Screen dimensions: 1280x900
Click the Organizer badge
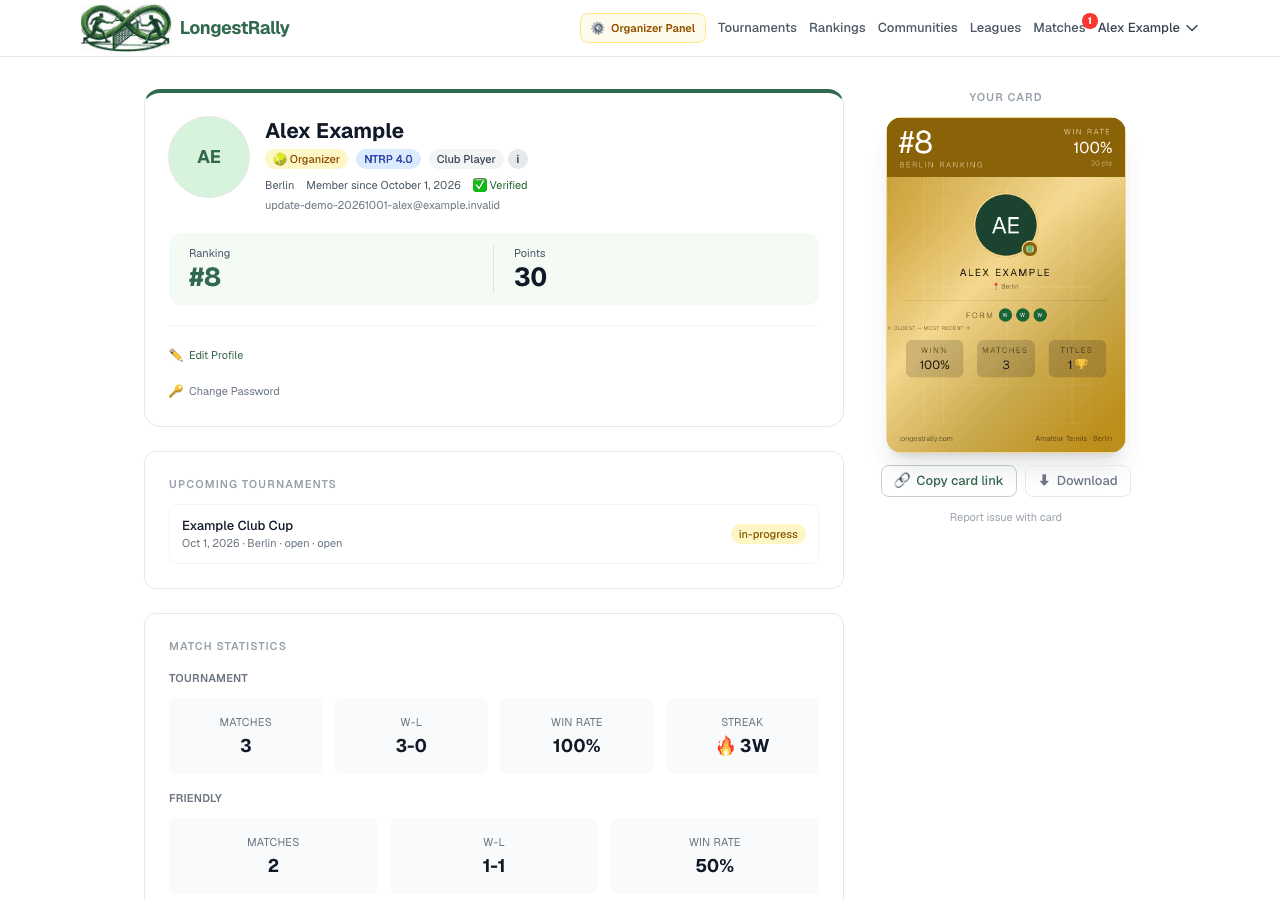[x=306, y=159]
